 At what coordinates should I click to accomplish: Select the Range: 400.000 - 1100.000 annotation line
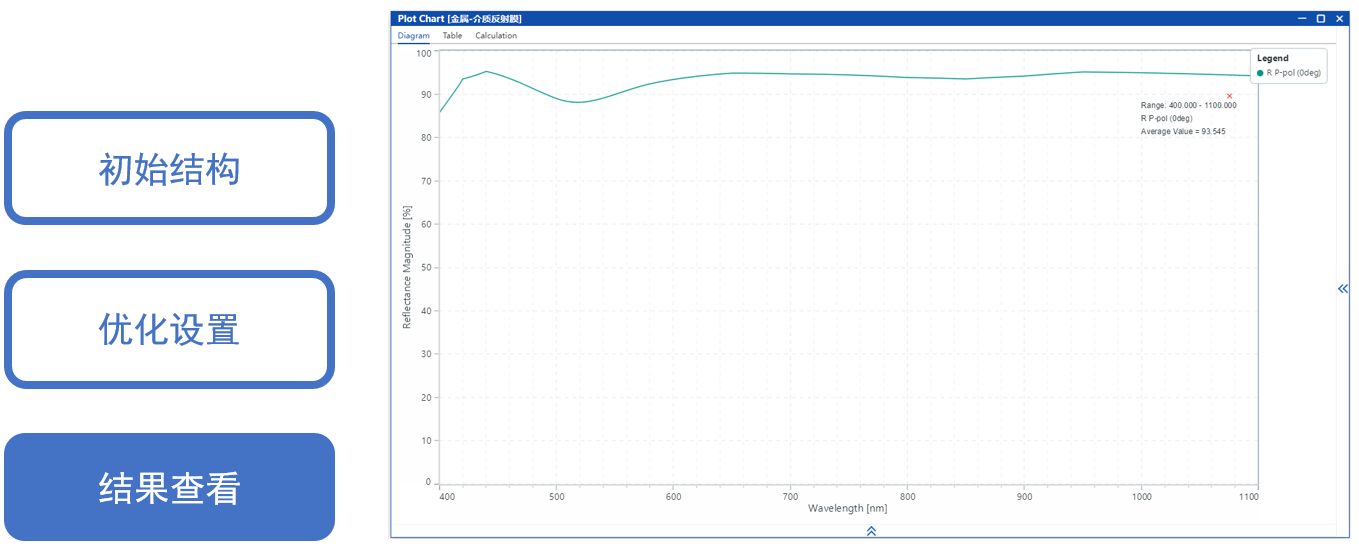[x=1188, y=105]
